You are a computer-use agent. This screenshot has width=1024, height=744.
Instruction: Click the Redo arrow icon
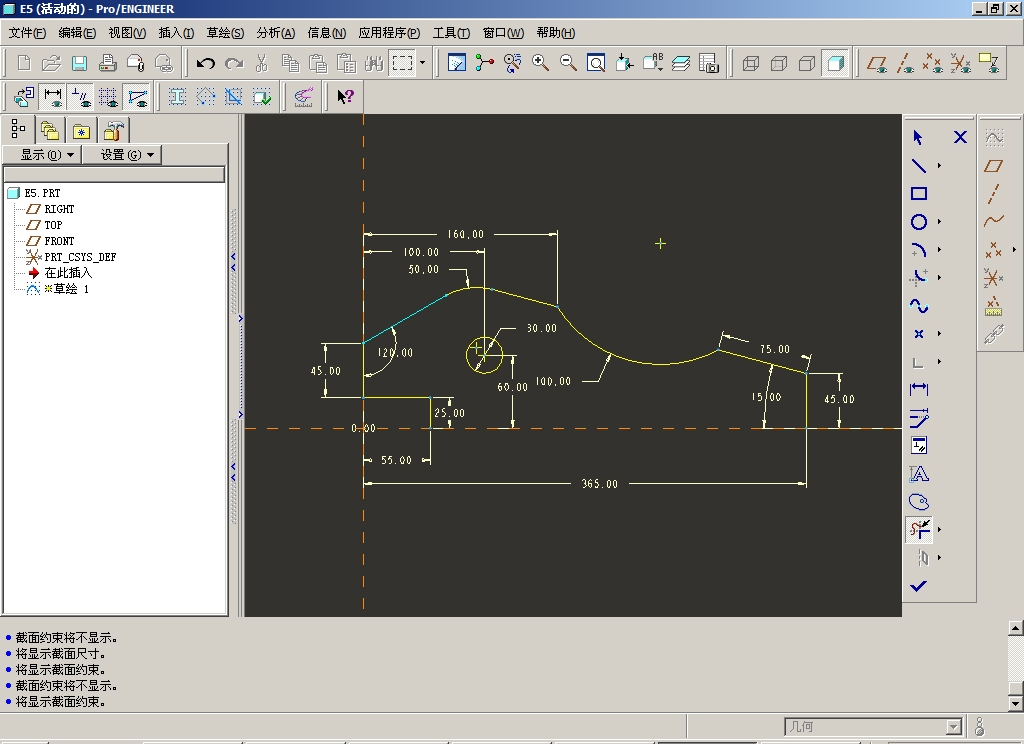234,63
